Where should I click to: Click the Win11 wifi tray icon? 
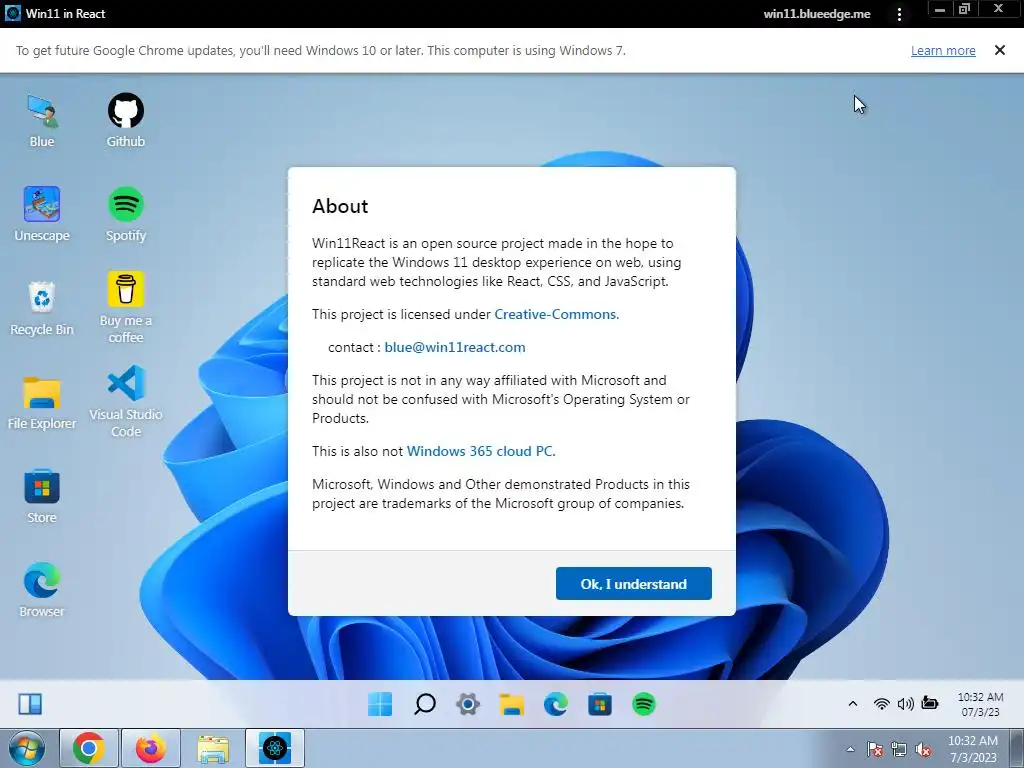882,703
